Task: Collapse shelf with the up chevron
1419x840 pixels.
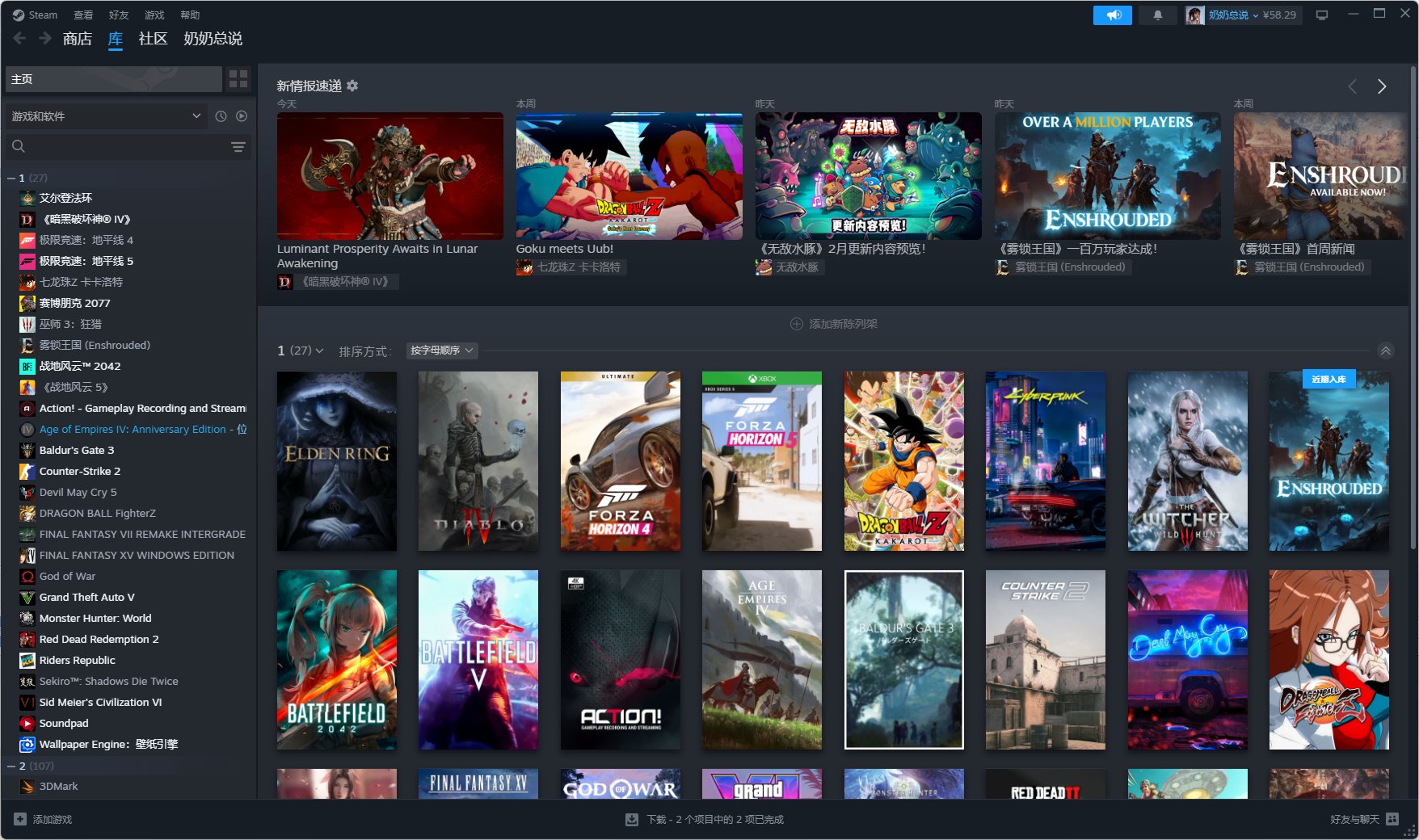Action: point(1386,351)
